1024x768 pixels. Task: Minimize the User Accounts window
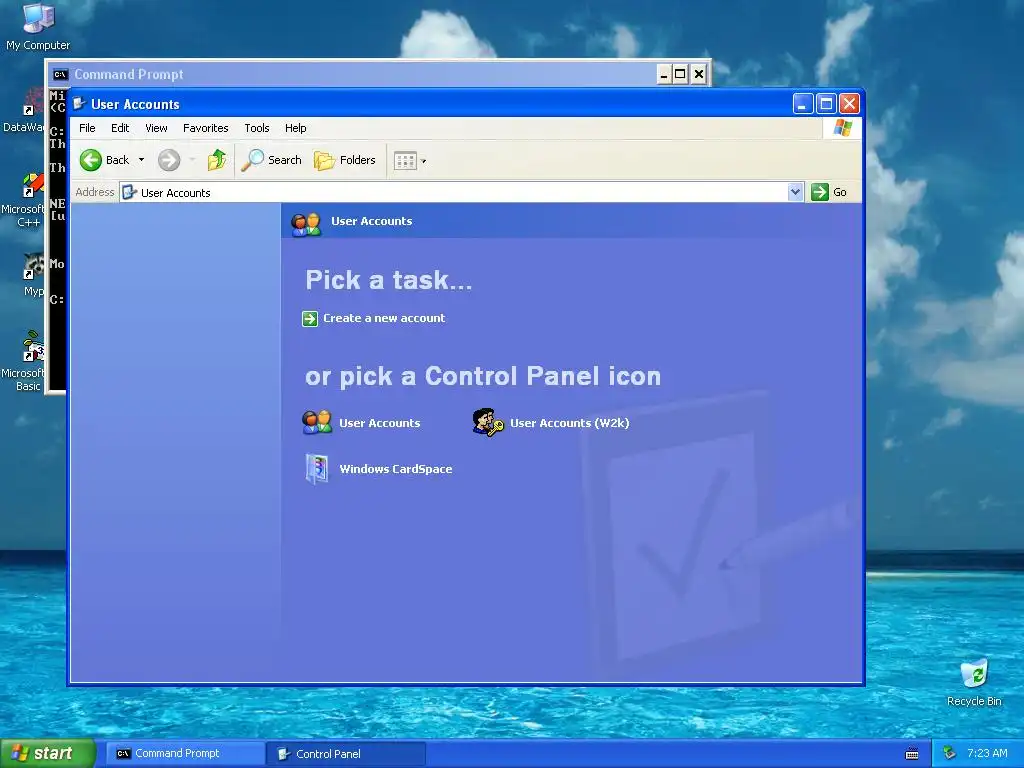click(x=803, y=104)
